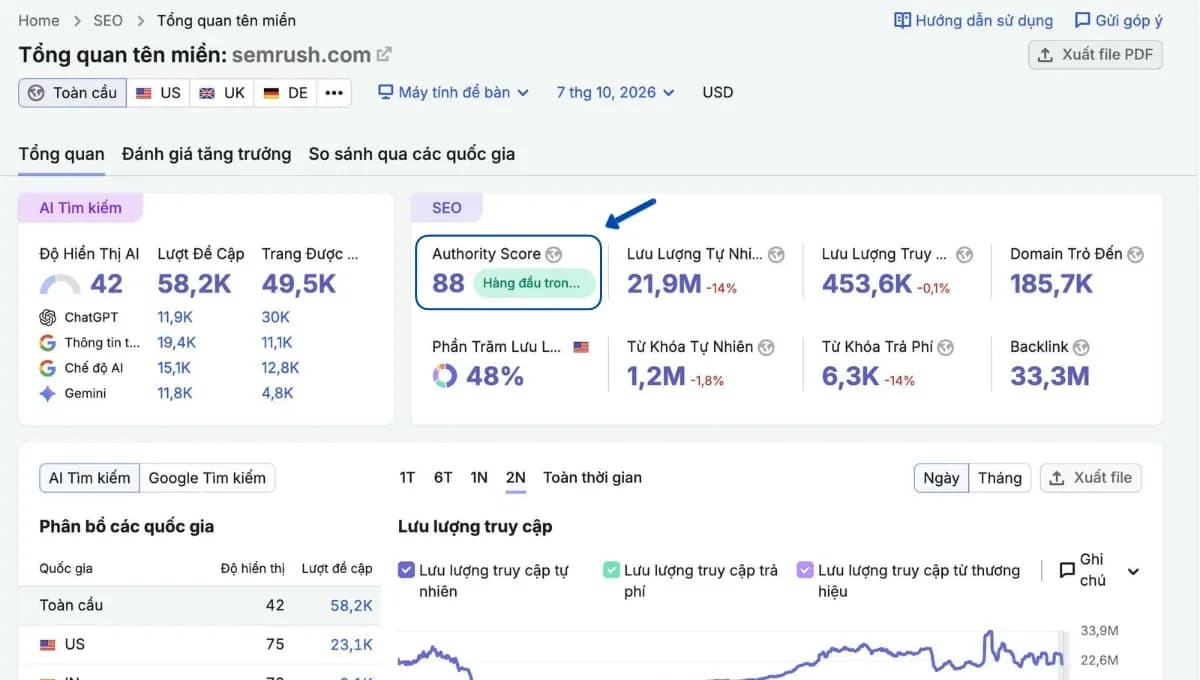The height and width of the screenshot is (680, 1200).
Task: Select the 1N time range
Action: point(479,478)
